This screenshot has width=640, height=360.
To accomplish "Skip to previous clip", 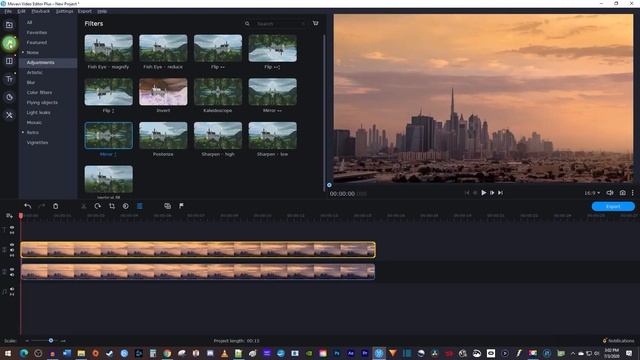I will coord(467,193).
